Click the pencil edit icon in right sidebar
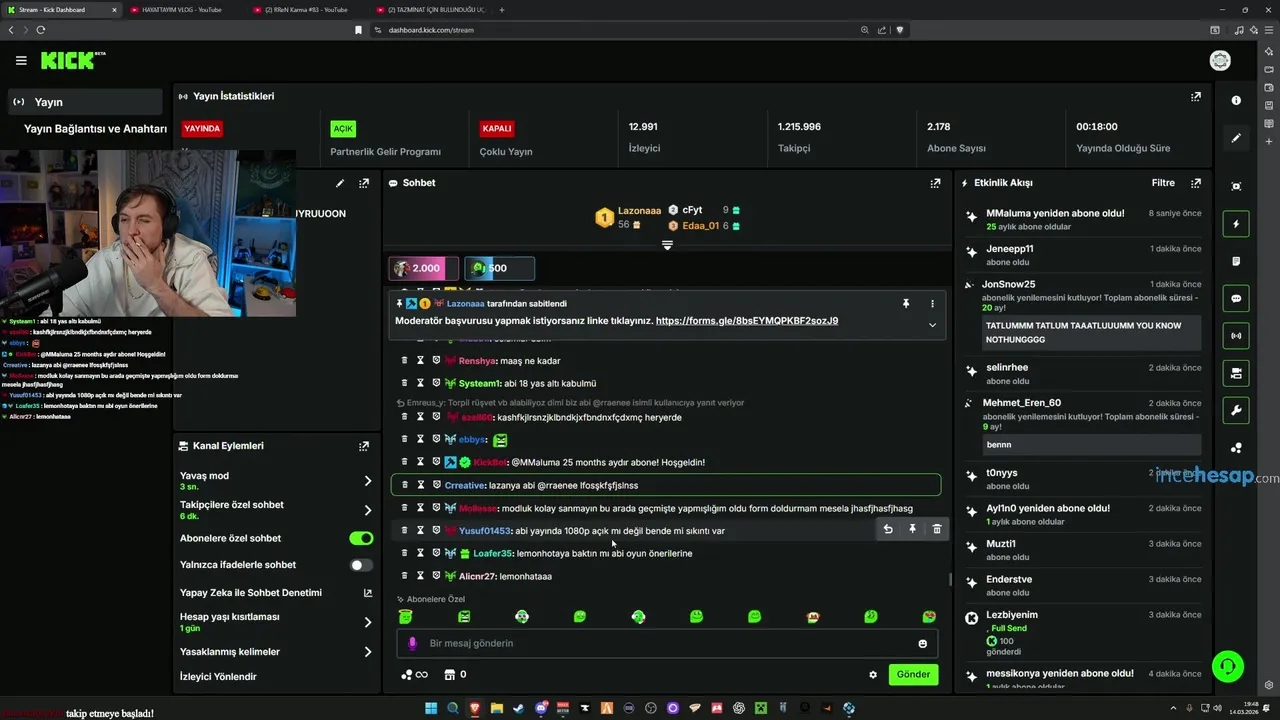 click(1236, 138)
